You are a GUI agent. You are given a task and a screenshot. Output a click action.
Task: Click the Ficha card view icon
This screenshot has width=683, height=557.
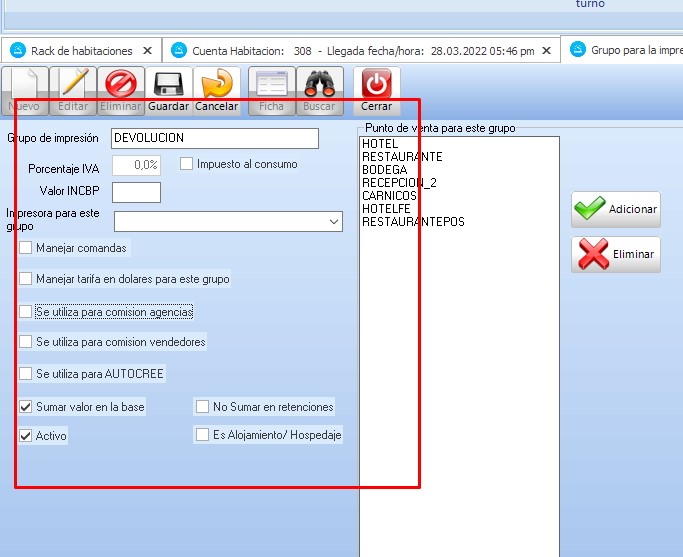pos(271,85)
